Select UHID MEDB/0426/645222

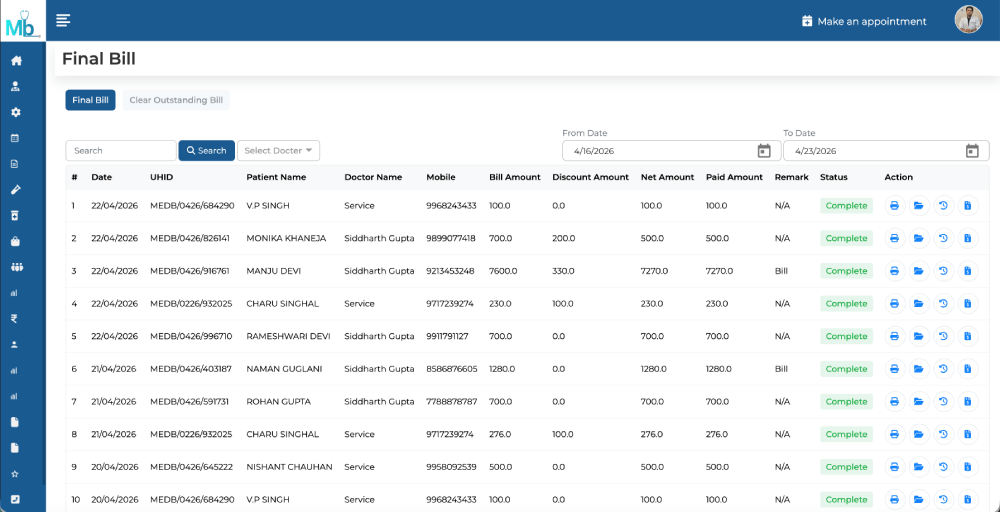(191, 467)
